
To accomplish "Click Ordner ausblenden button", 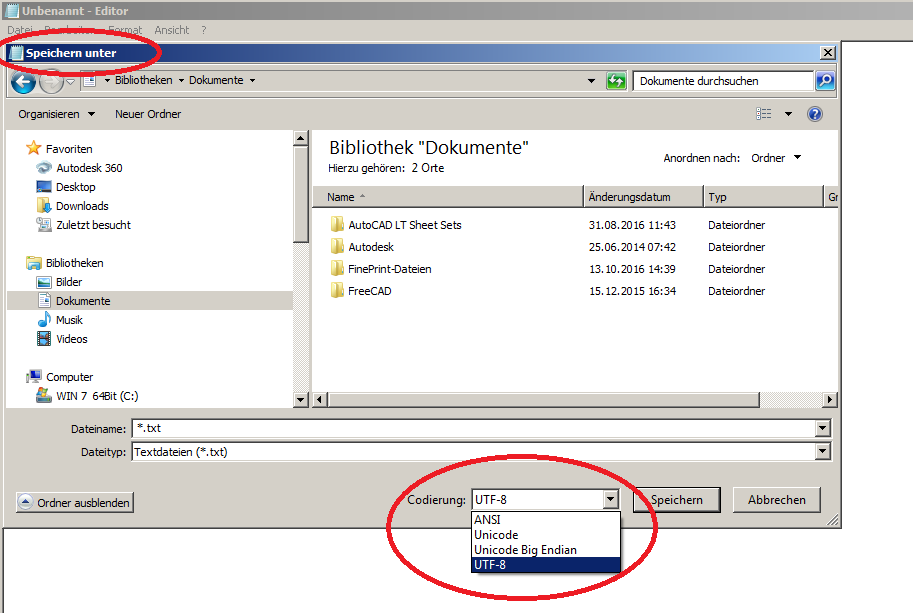I will 75,503.
